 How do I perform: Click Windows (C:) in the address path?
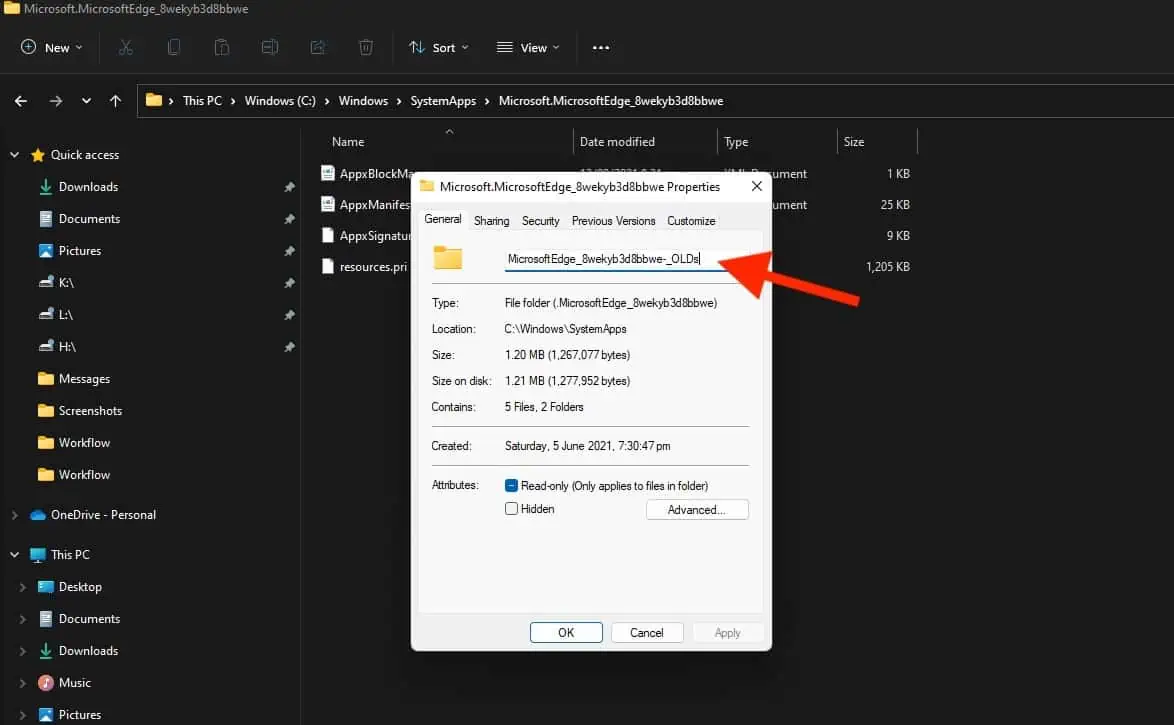(x=280, y=100)
